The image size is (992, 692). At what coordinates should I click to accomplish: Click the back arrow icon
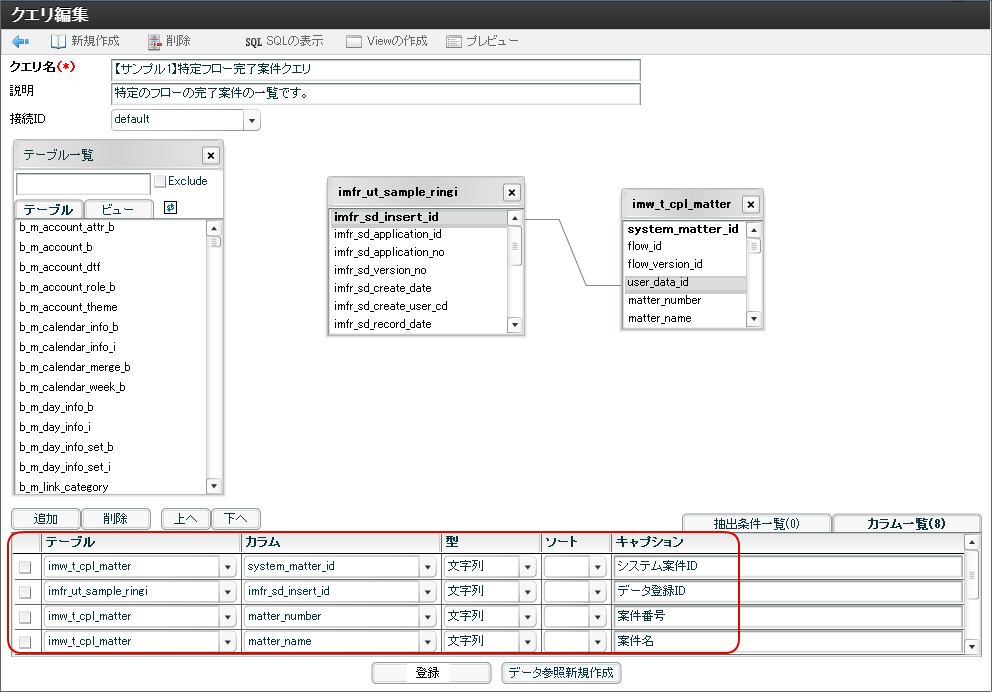click(20, 42)
